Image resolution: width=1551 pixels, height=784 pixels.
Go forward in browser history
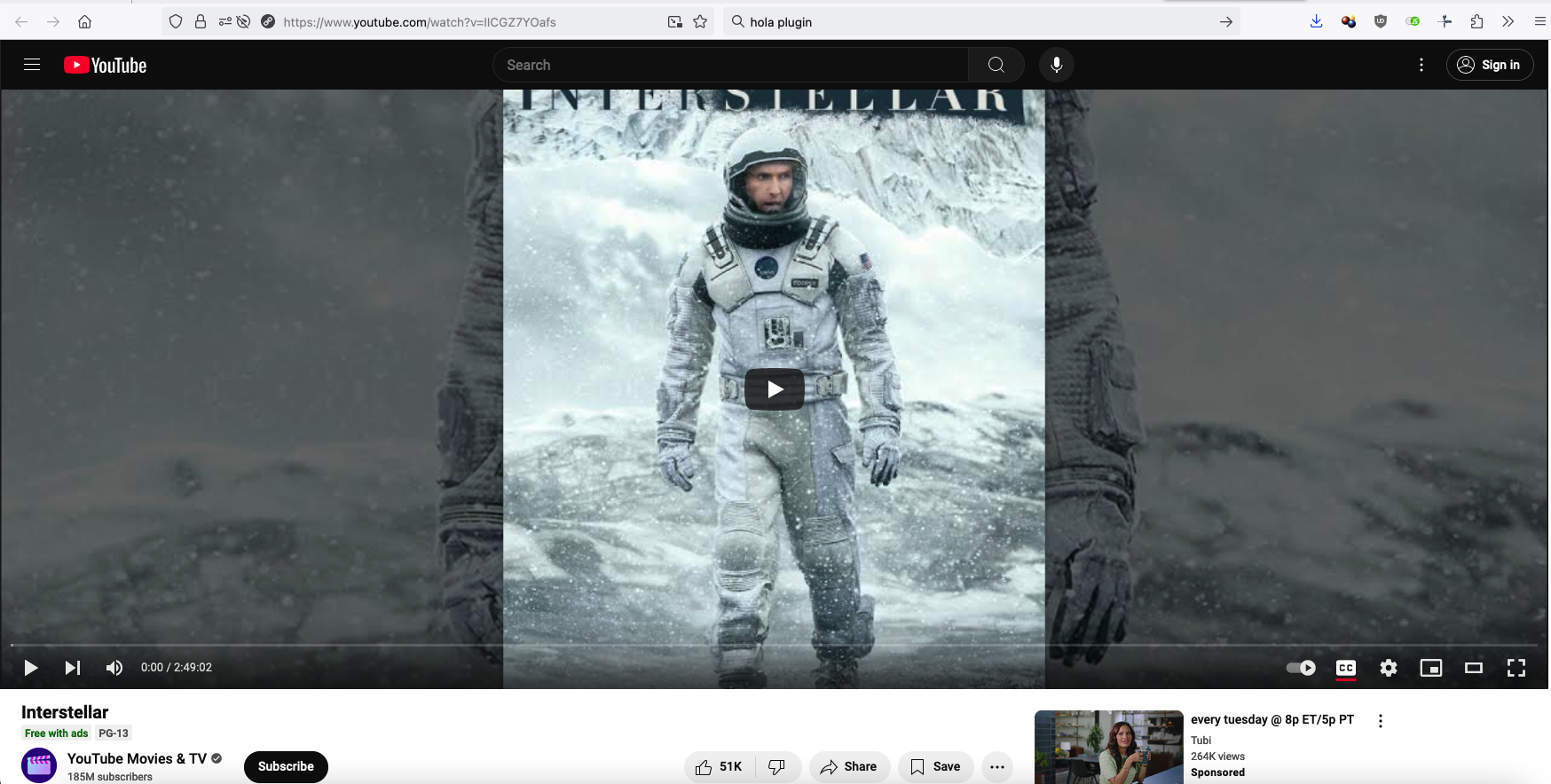53,21
